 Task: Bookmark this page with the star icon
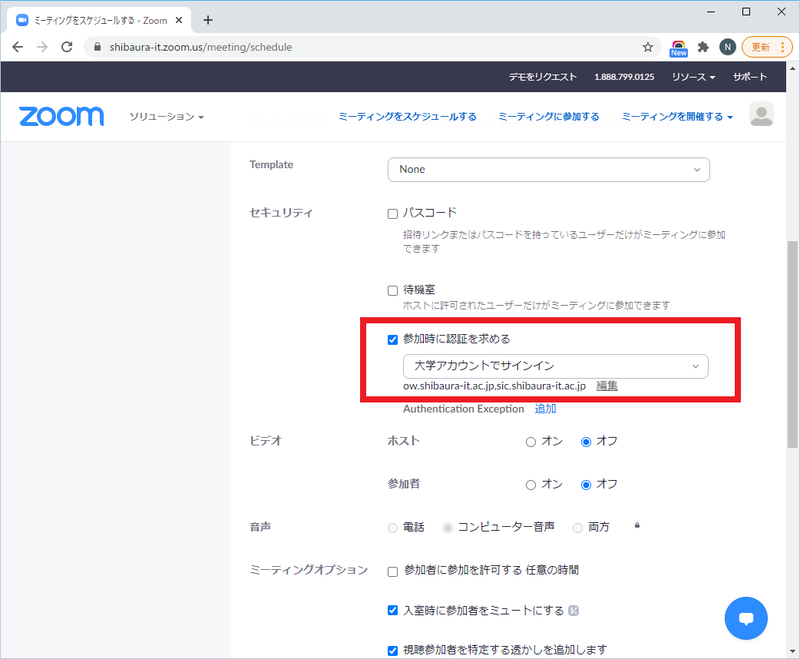(x=647, y=47)
